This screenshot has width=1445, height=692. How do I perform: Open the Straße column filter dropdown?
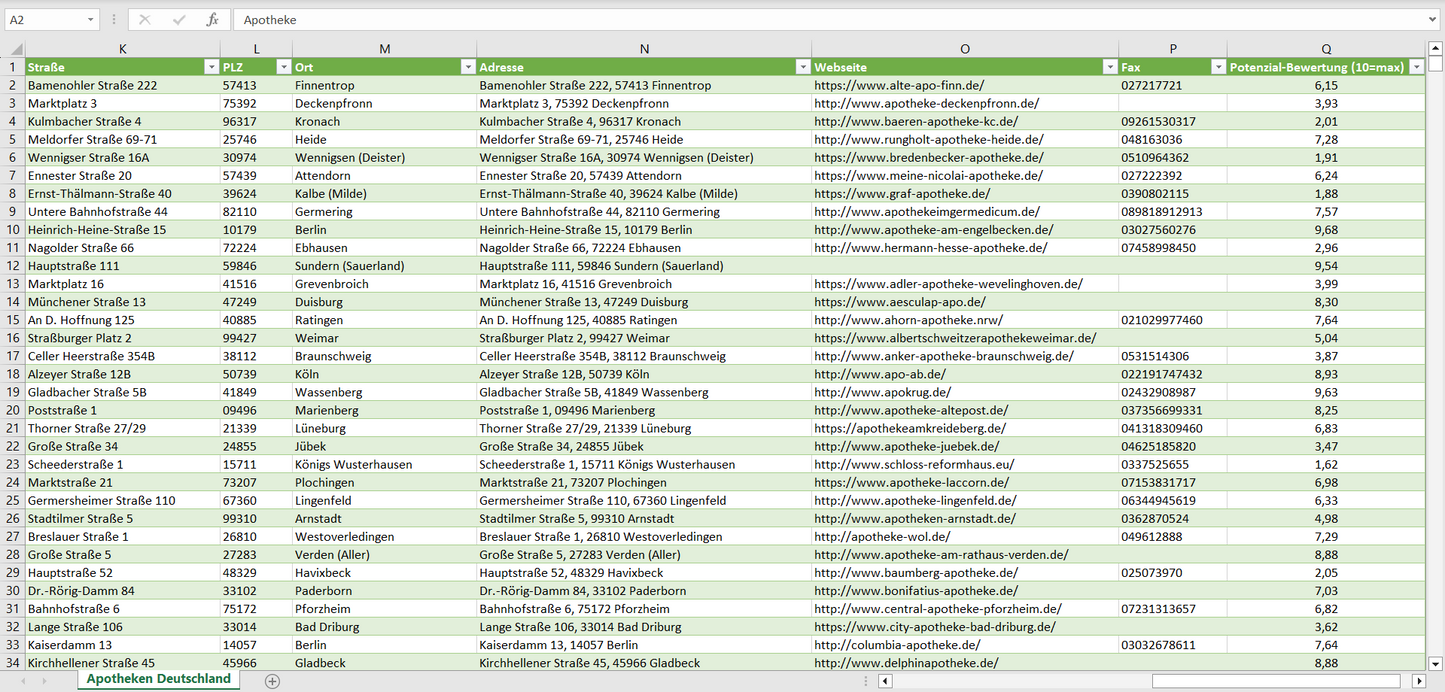[x=210, y=67]
